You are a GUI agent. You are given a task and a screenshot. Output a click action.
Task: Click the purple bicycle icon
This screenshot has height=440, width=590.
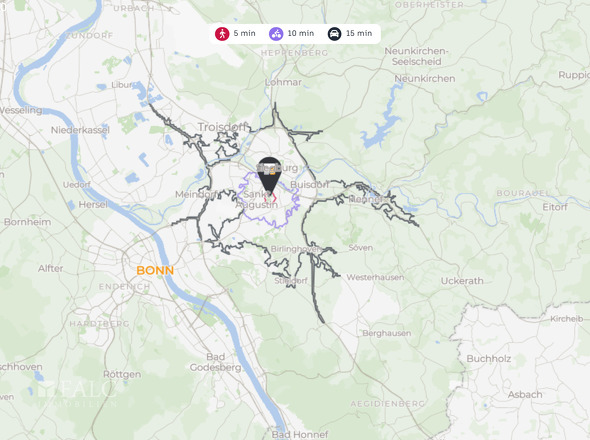click(276, 34)
